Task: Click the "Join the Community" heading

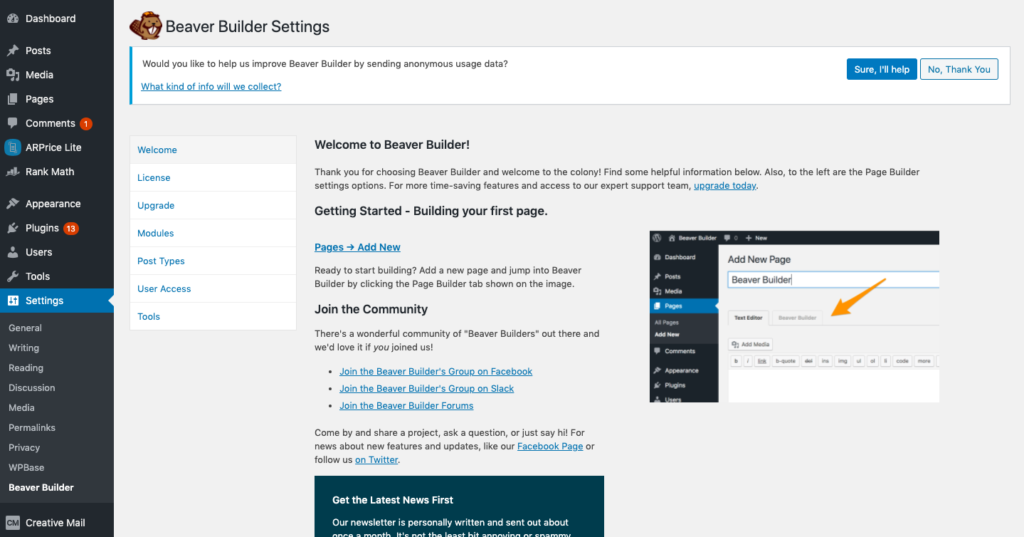Action: point(371,309)
